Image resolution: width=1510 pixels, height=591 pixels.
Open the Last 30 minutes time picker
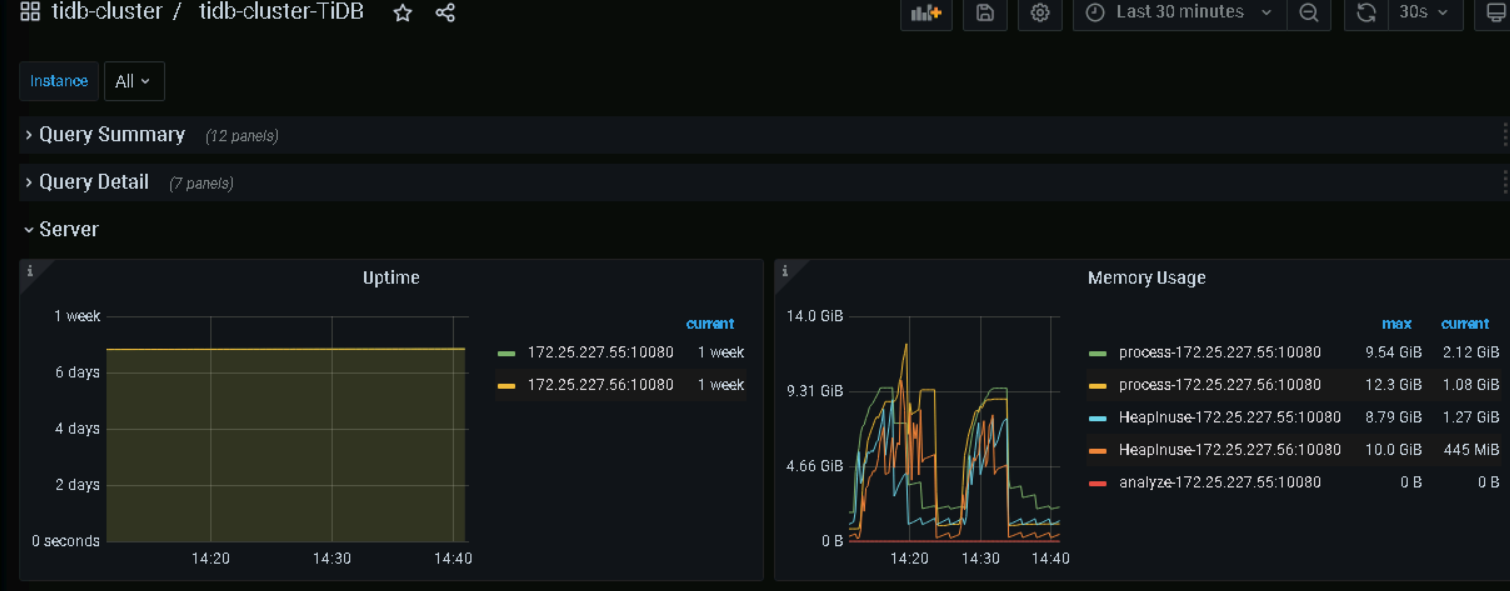[x=1180, y=13]
